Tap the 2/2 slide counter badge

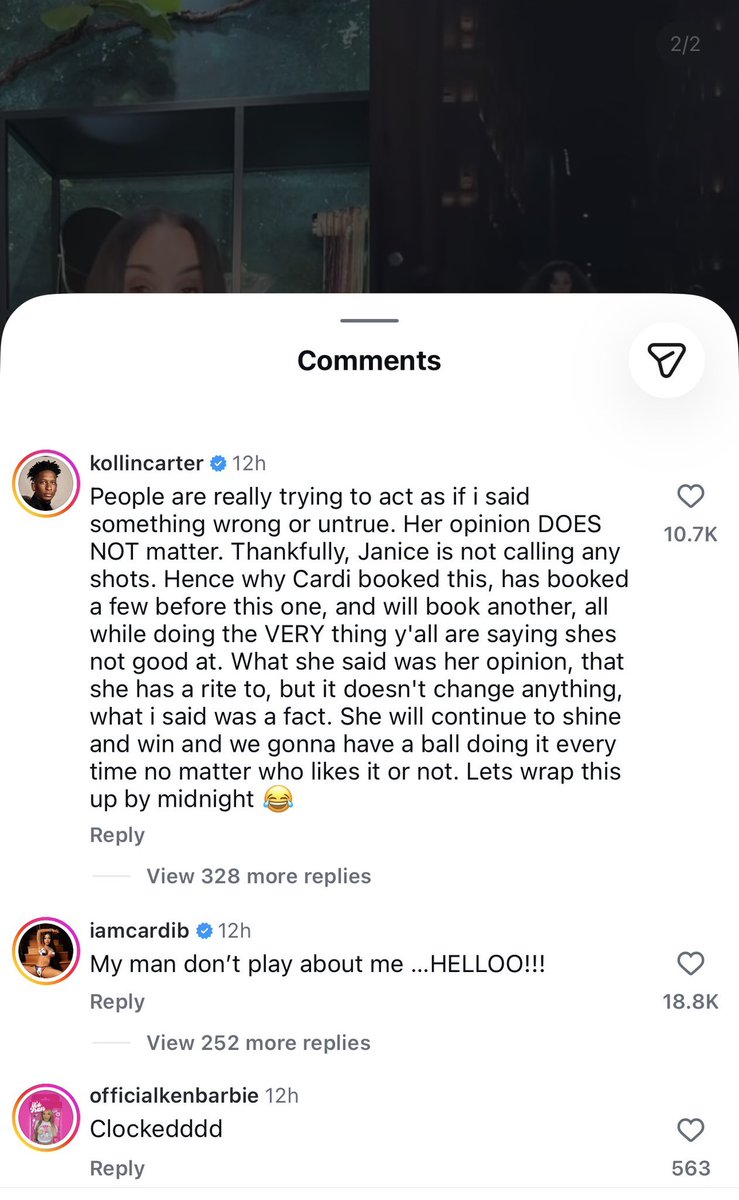click(x=685, y=45)
